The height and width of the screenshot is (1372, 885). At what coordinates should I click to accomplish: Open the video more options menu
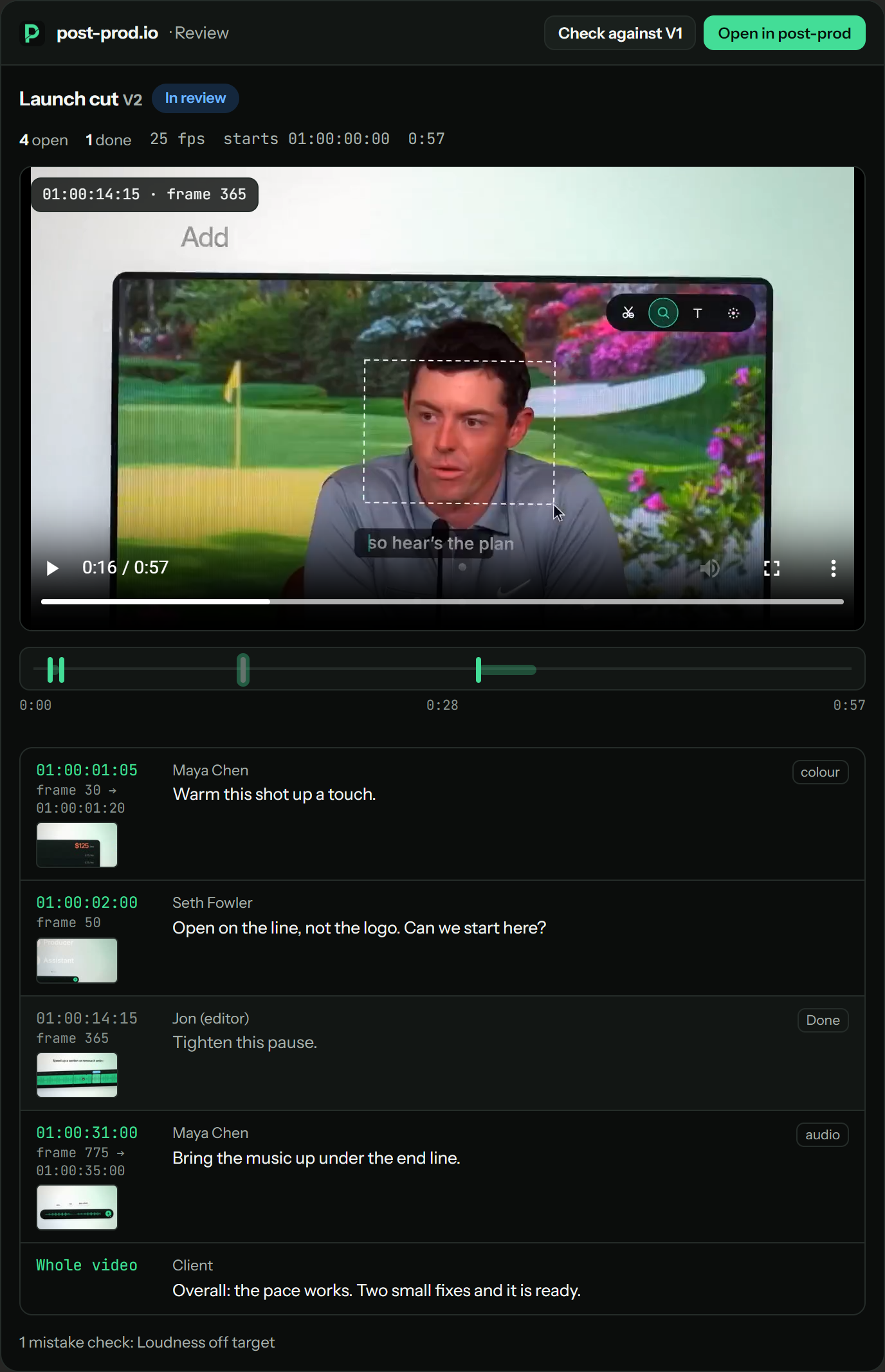(x=834, y=568)
